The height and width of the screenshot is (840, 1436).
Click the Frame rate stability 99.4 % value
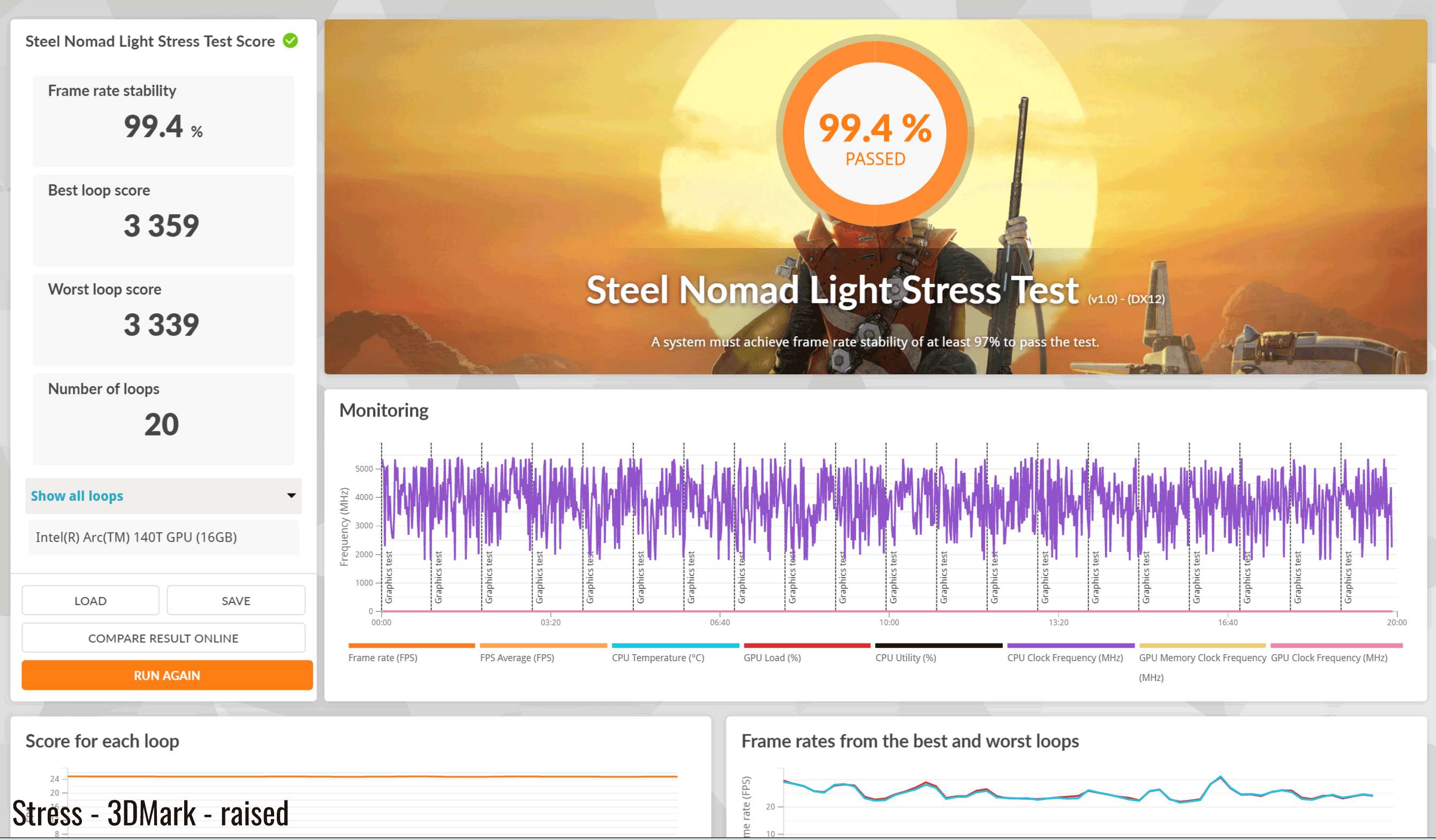(163, 126)
